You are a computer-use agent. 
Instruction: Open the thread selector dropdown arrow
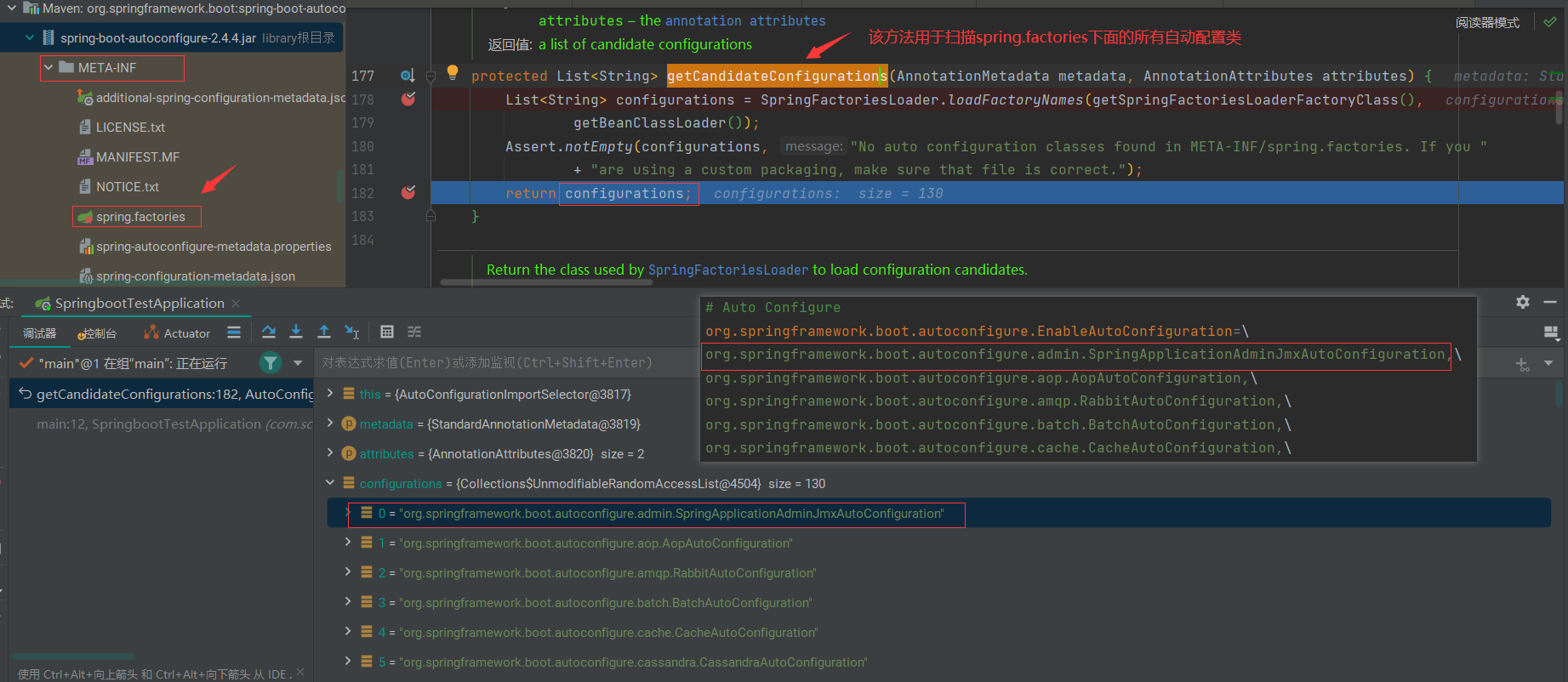(x=298, y=363)
